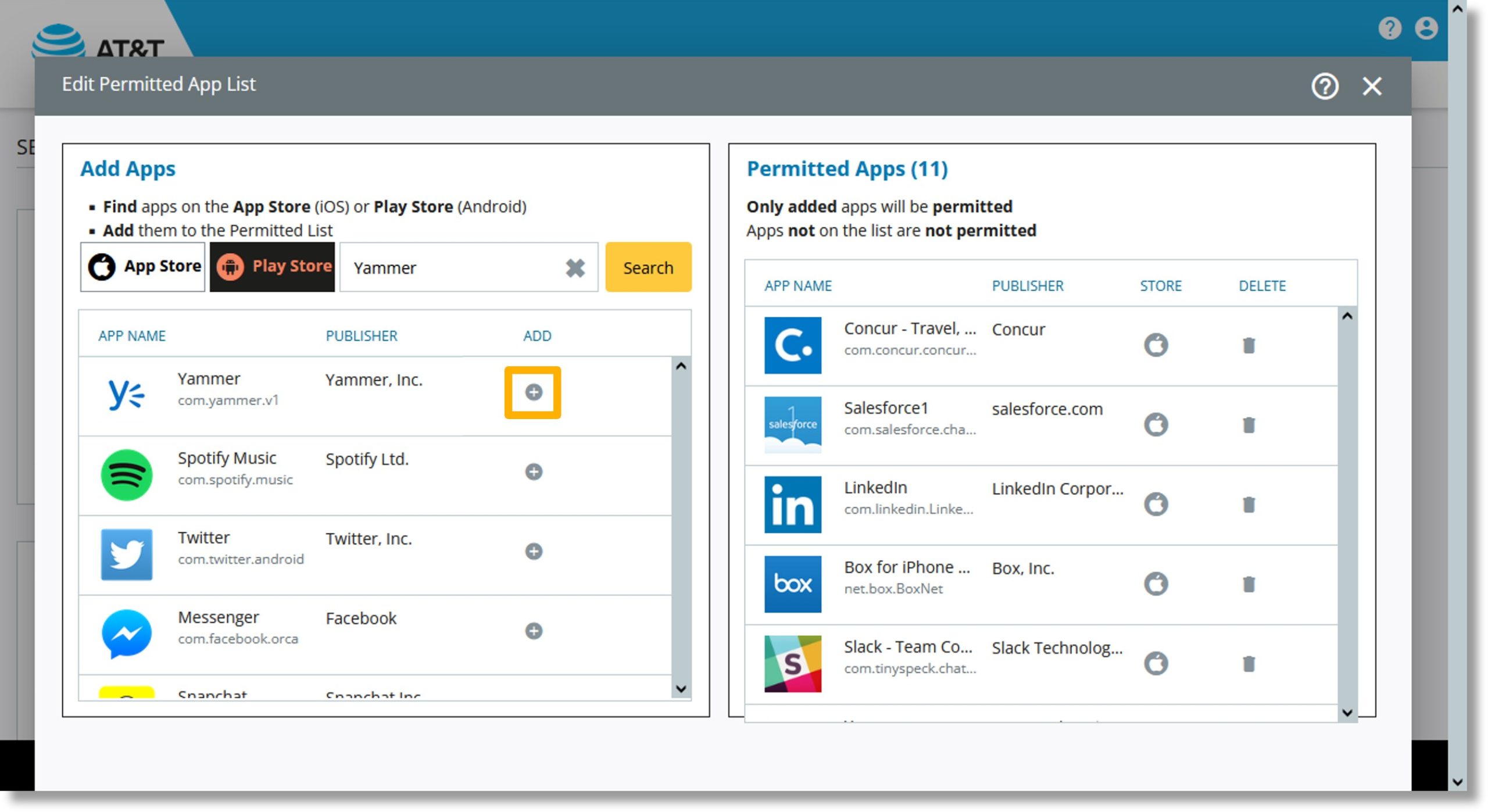Click the Salesforce app logo
Image resolution: width=1488 pixels, height=812 pixels.
pyautogui.click(x=793, y=425)
